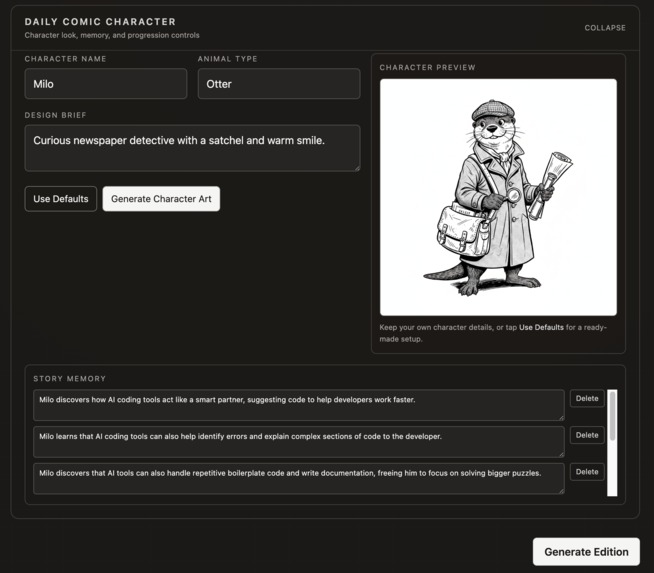Edit the memory about identifying errors and explaining code

(299, 442)
